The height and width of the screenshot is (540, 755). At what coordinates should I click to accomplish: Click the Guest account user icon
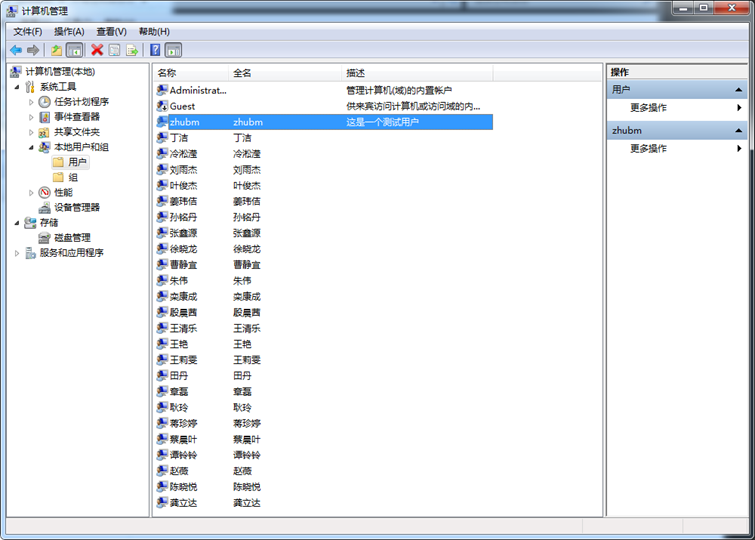[162, 106]
